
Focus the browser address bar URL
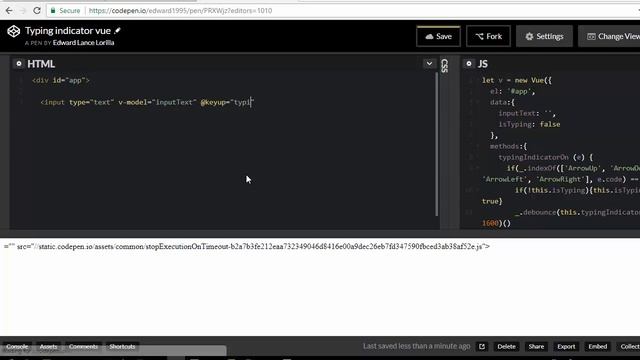[x=180, y=11]
